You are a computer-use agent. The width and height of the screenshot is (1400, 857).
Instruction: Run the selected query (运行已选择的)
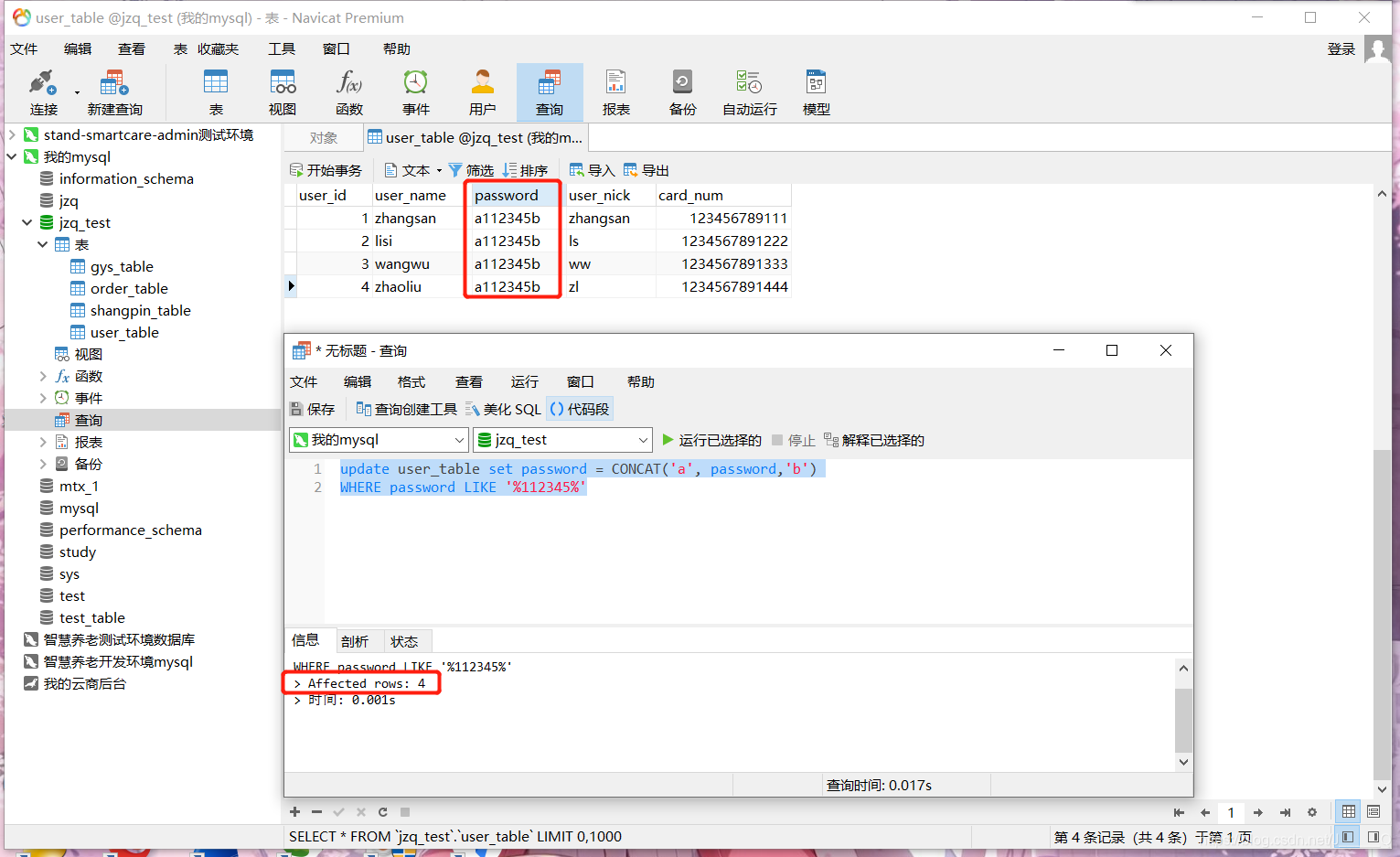[x=711, y=440]
